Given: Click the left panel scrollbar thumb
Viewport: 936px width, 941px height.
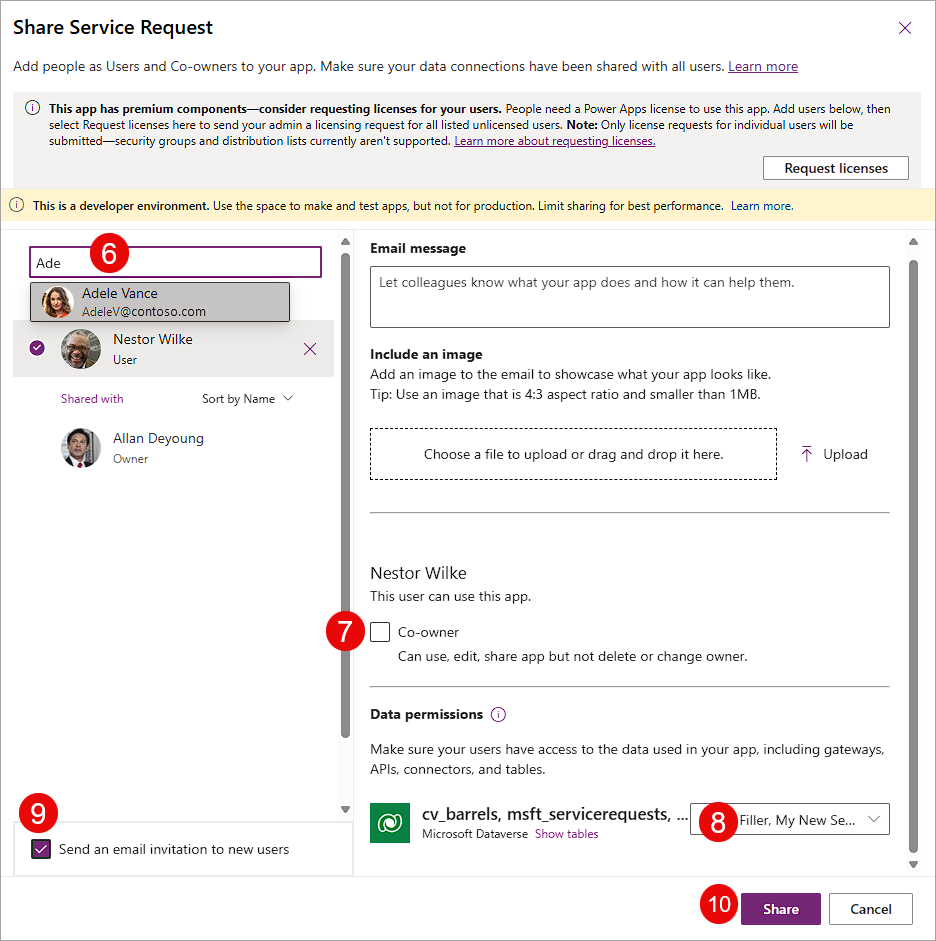Looking at the screenshot, I should point(346,495).
